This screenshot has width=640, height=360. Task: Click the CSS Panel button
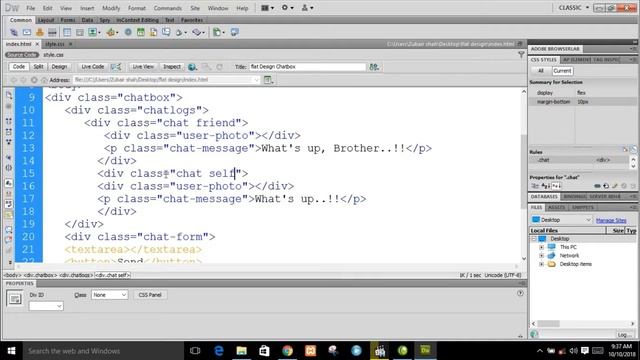[x=150, y=295]
